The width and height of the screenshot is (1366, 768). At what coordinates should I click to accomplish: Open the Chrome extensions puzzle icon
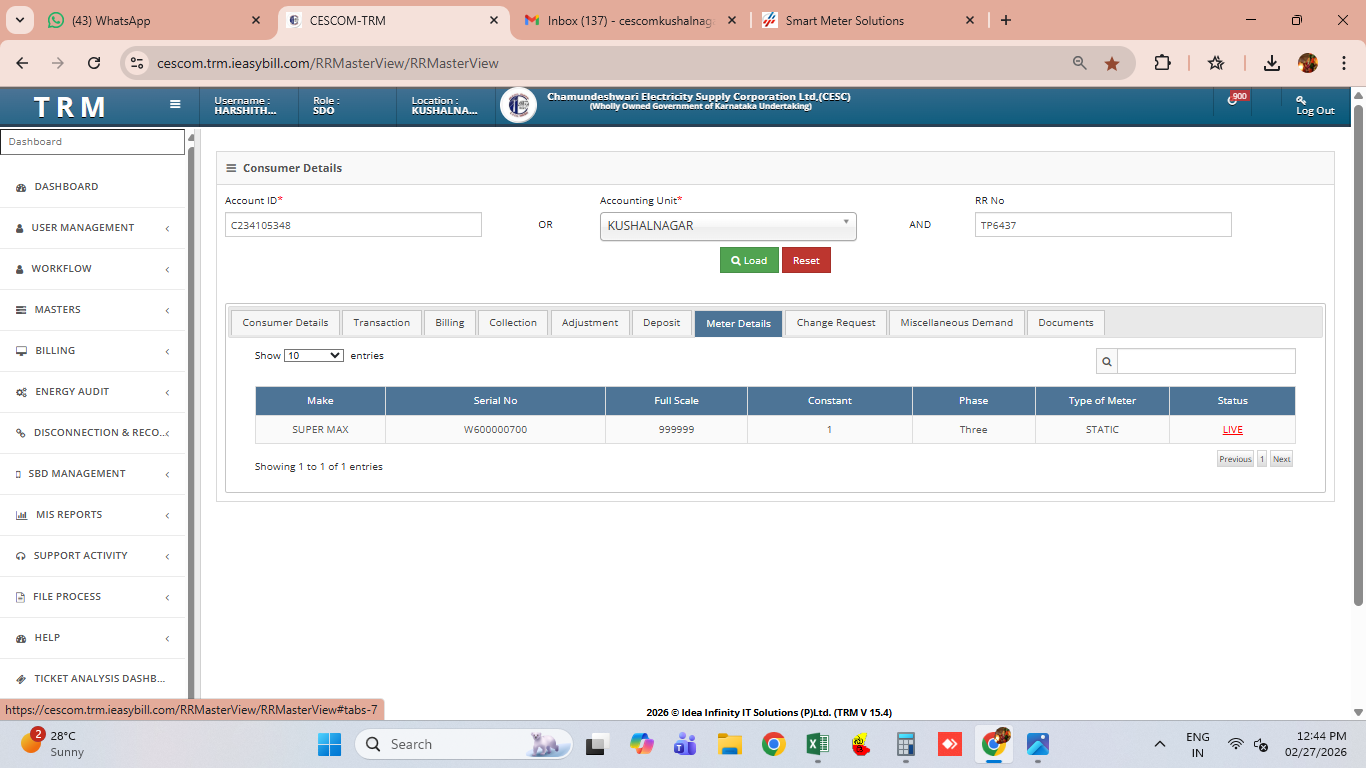[x=1162, y=63]
